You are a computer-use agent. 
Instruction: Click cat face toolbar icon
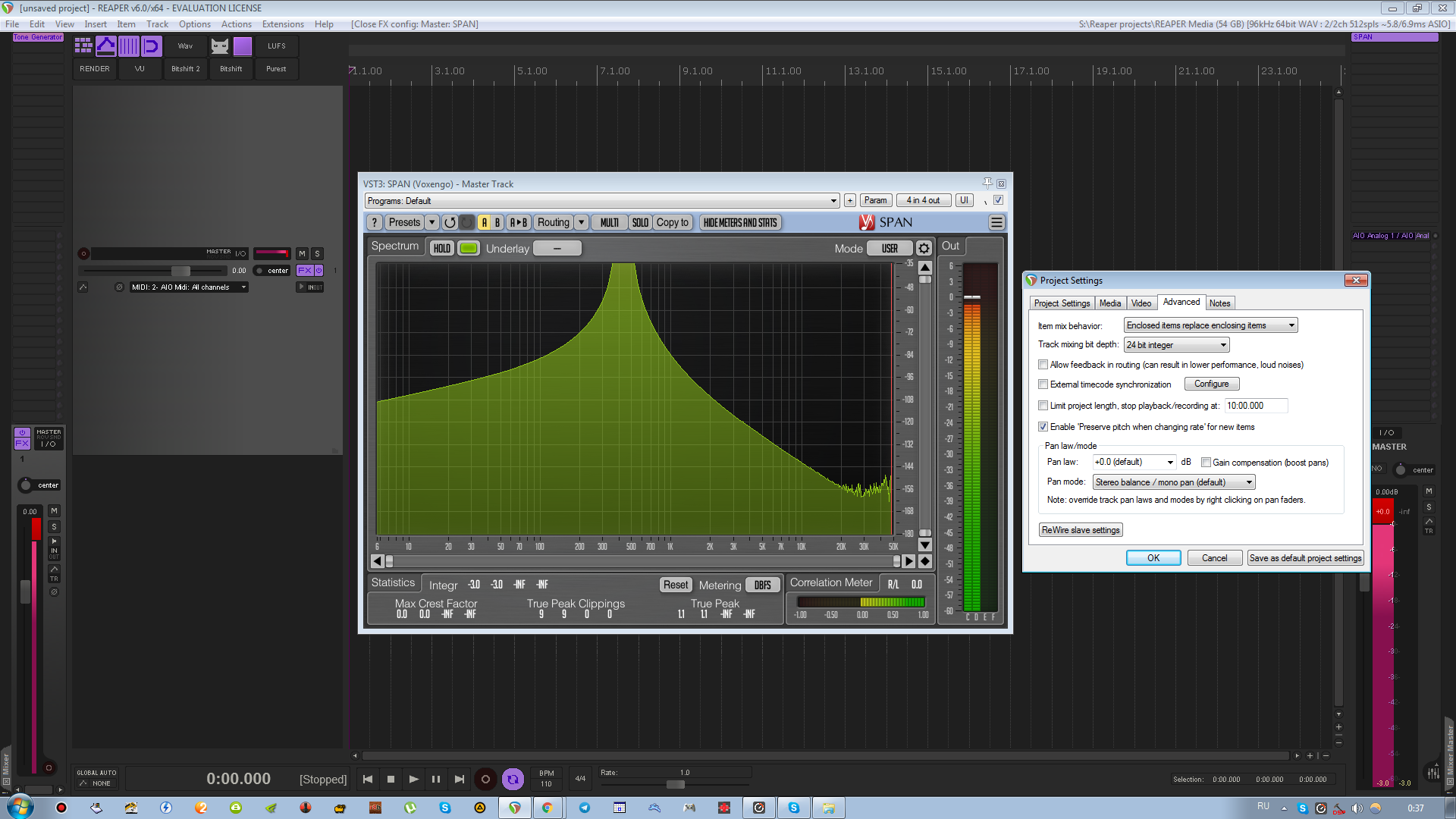point(220,46)
